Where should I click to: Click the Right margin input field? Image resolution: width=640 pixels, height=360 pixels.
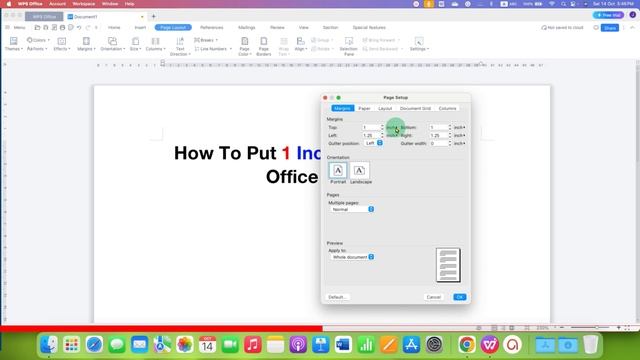click(438, 136)
